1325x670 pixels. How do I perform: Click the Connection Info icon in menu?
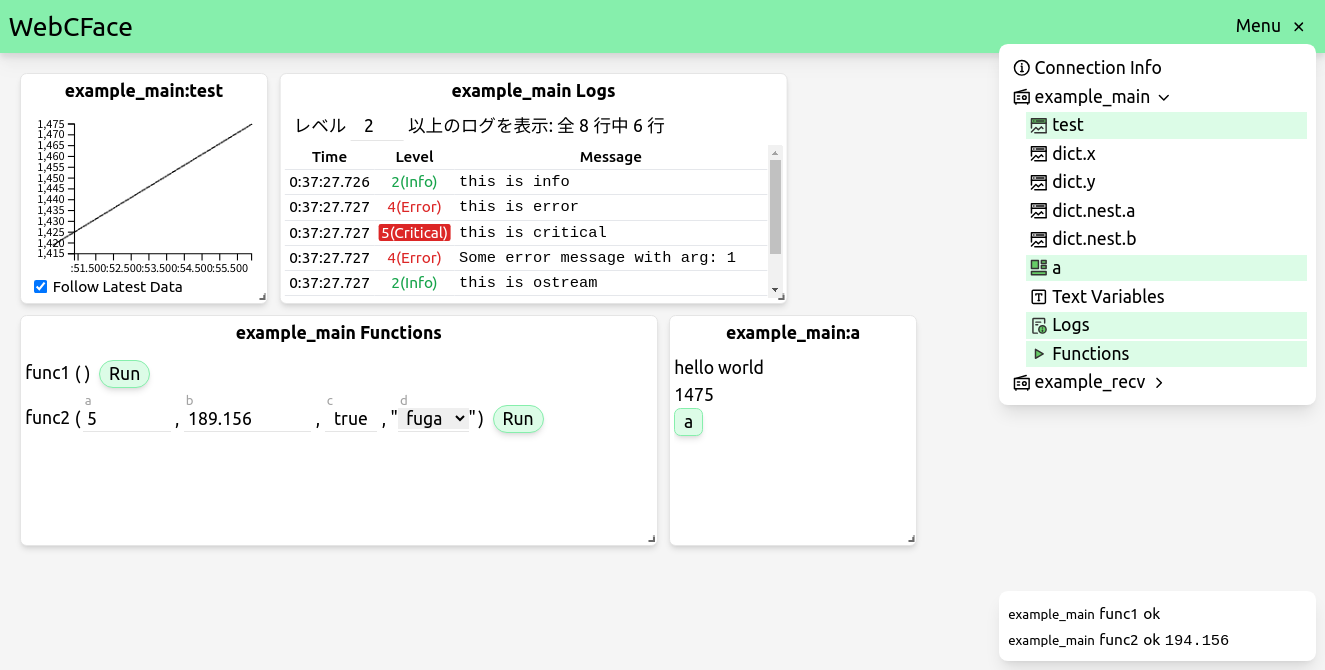click(1021, 68)
